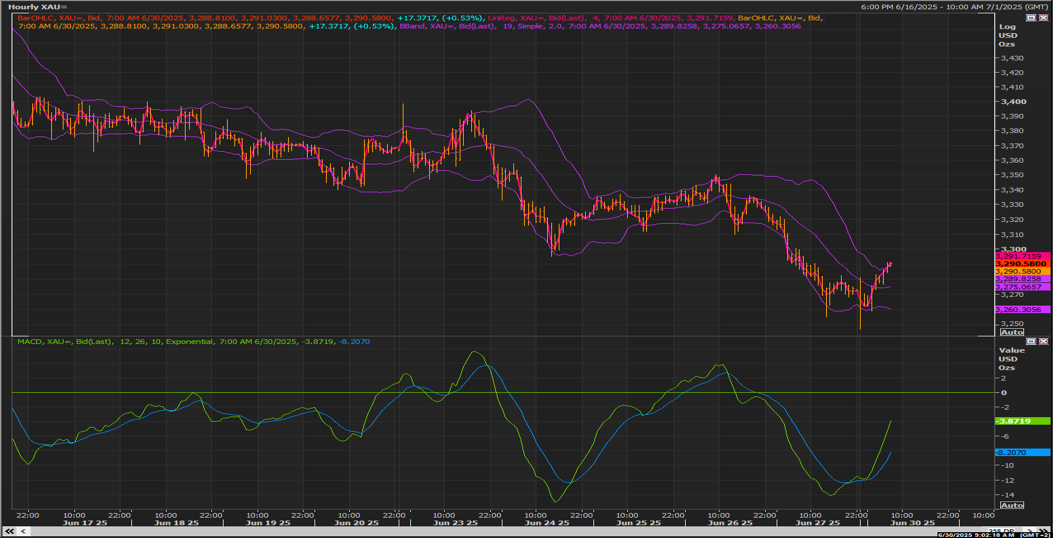The height and width of the screenshot is (538, 1053).
Task: Click the USD currency label on price axis
Action: (1009, 35)
